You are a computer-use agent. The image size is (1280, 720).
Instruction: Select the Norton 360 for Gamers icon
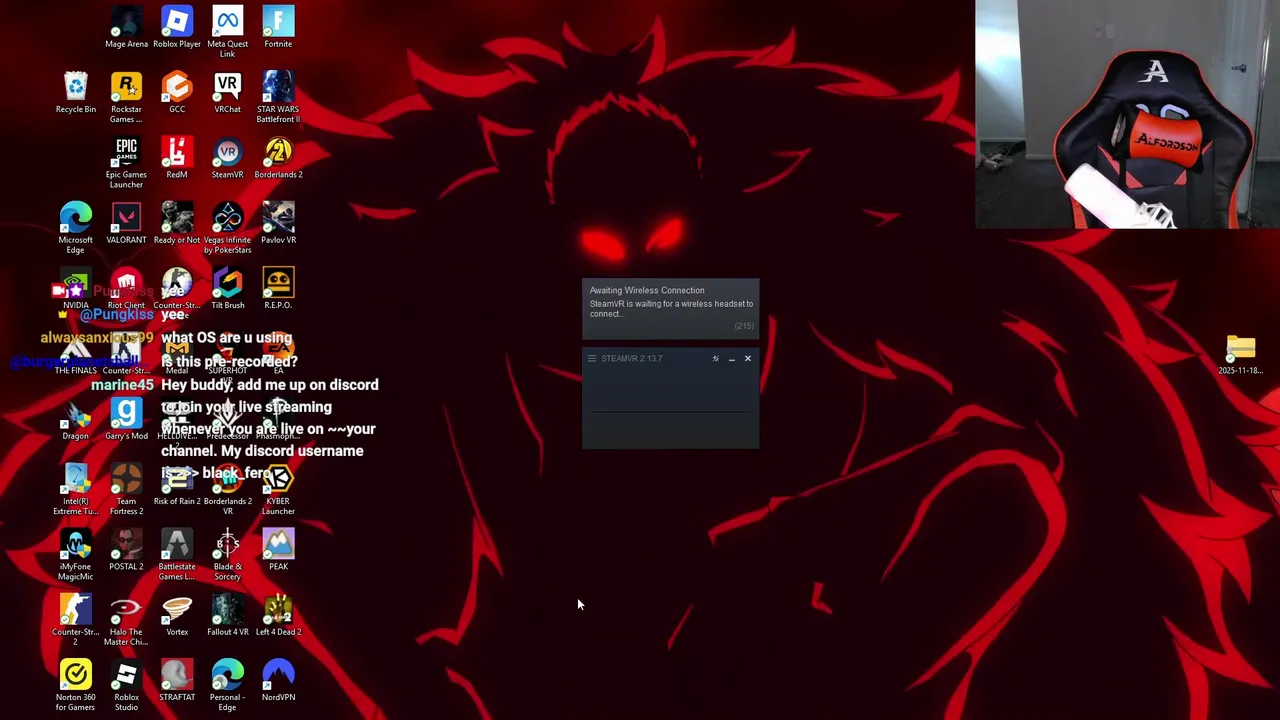(76, 685)
